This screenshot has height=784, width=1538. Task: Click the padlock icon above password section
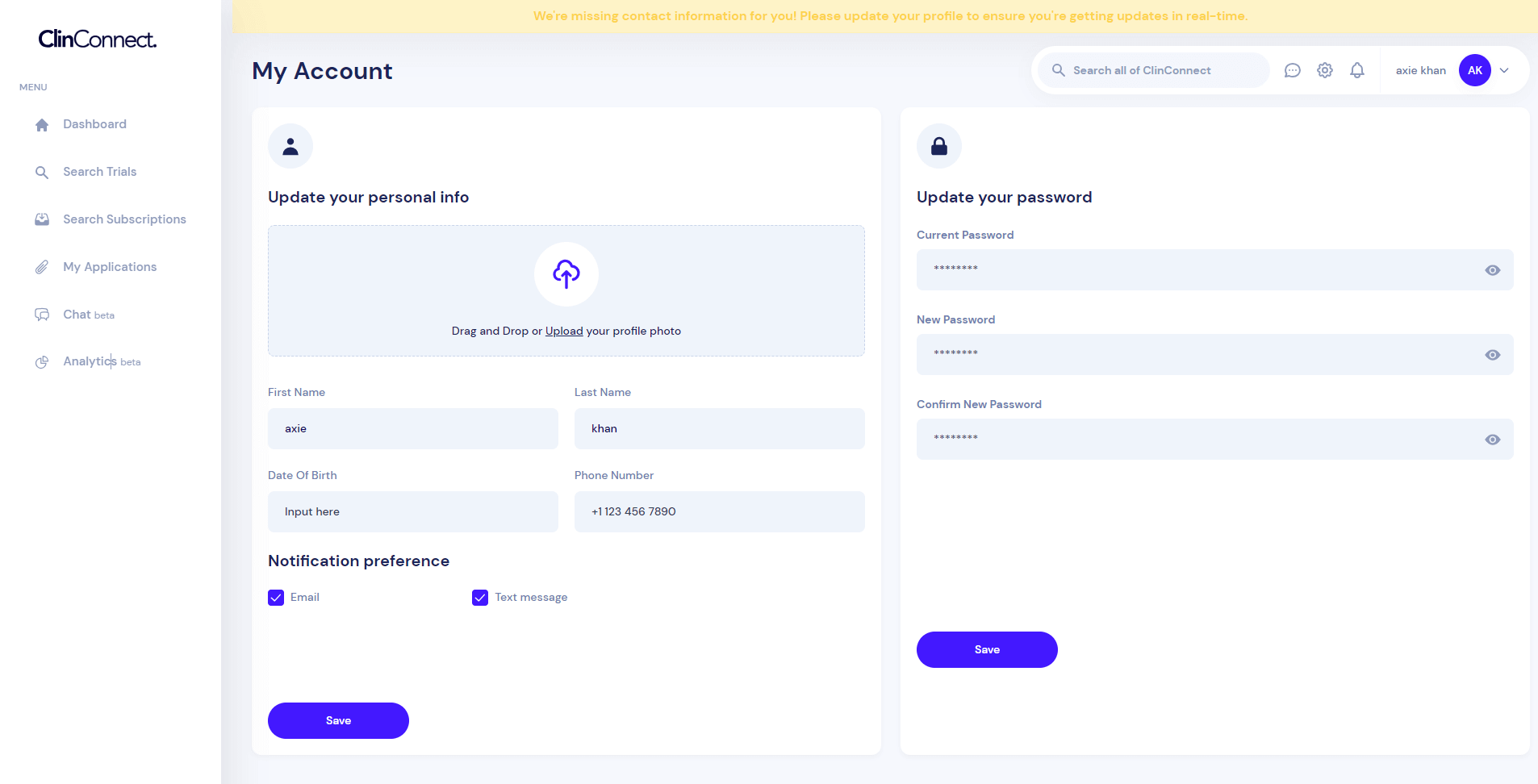click(x=939, y=146)
